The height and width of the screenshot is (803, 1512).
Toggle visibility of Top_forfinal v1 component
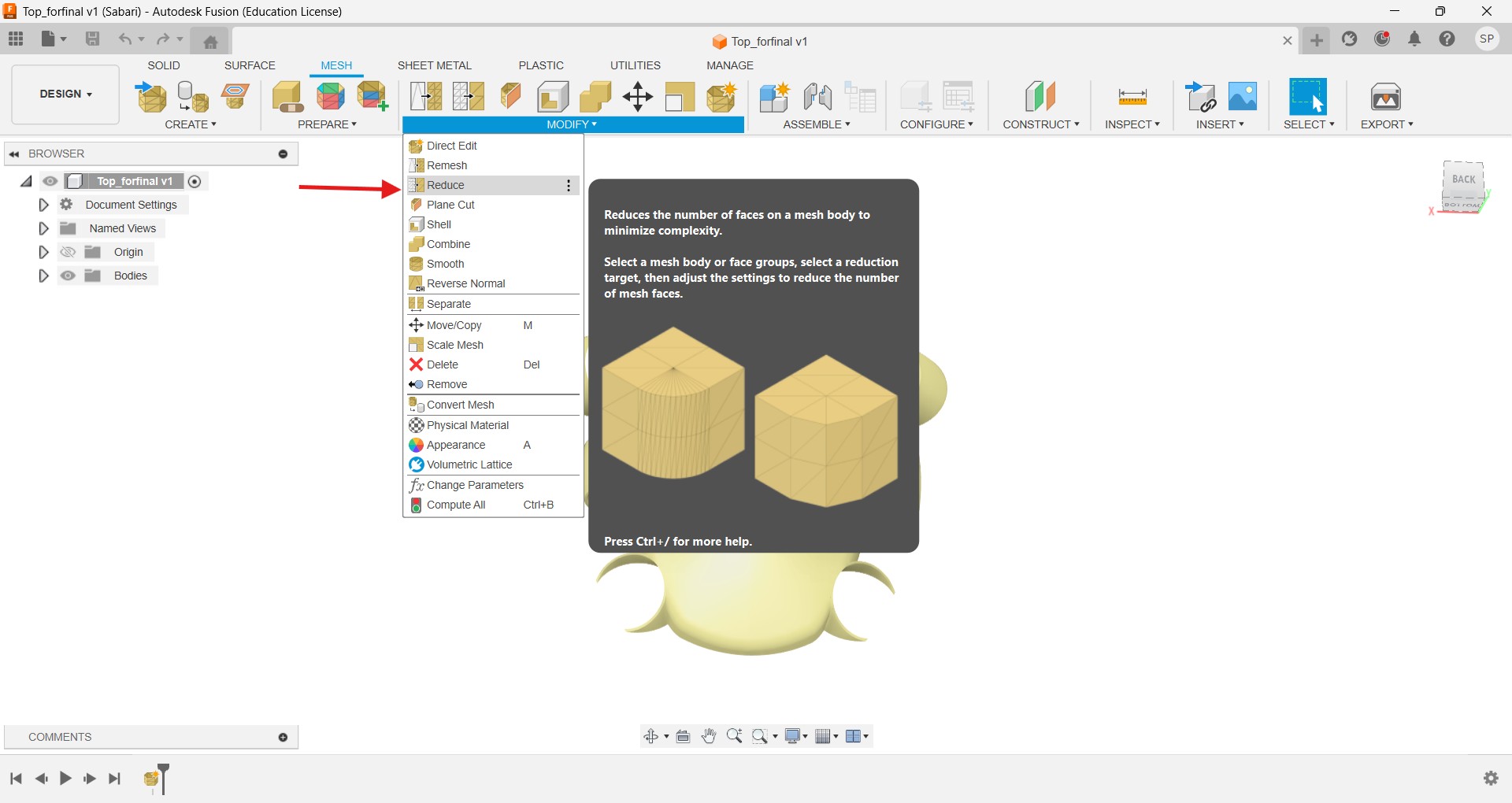[x=50, y=181]
